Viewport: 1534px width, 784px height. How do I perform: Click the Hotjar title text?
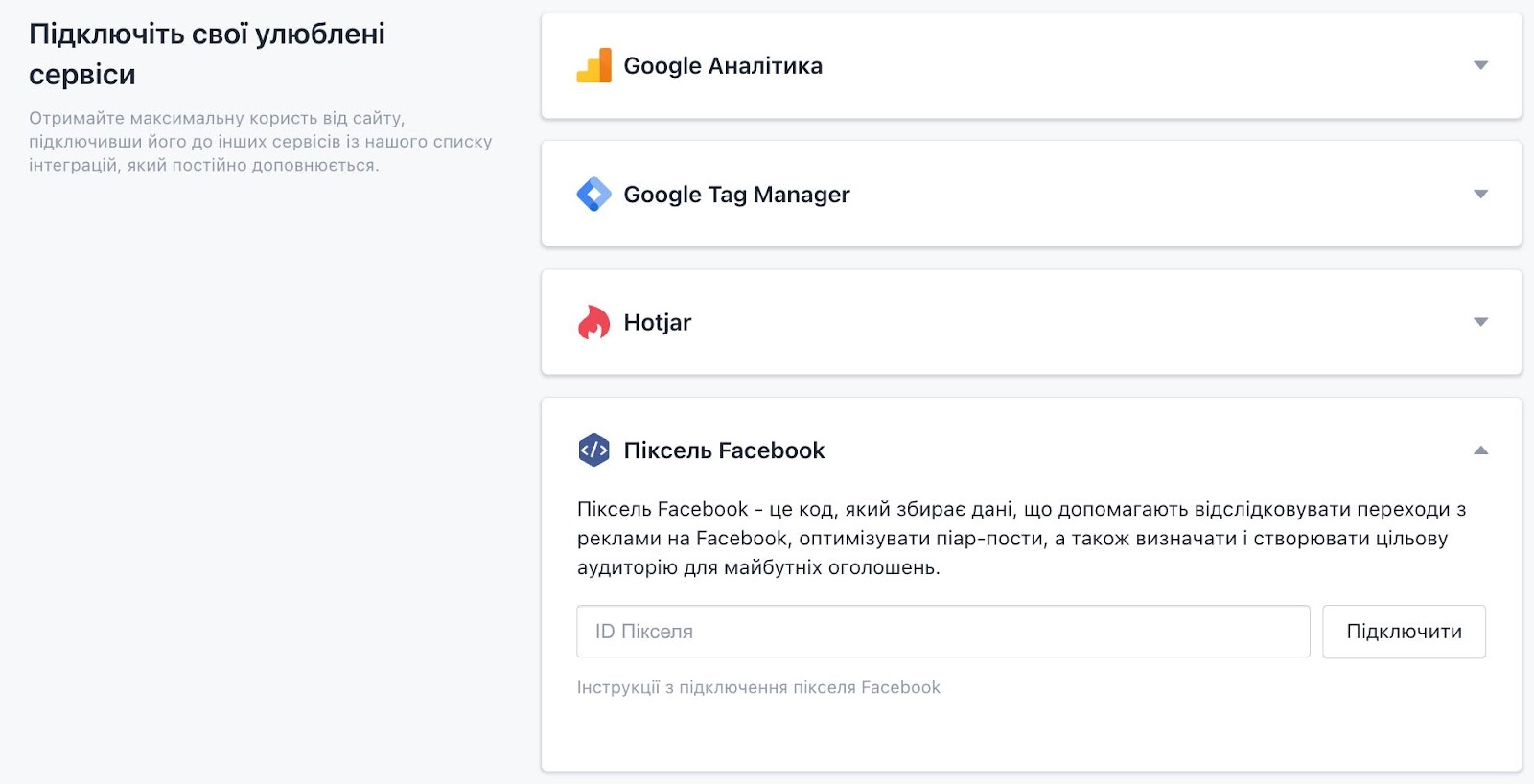click(x=657, y=322)
